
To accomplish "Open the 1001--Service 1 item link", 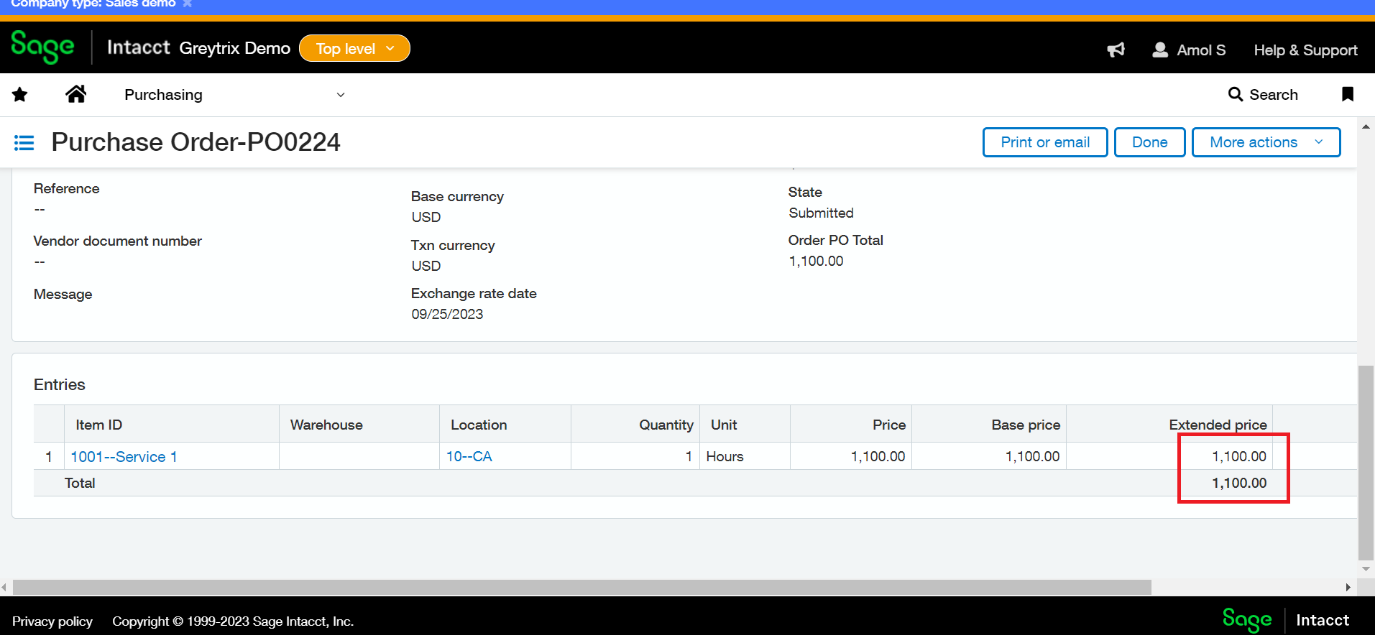I will coord(124,457).
